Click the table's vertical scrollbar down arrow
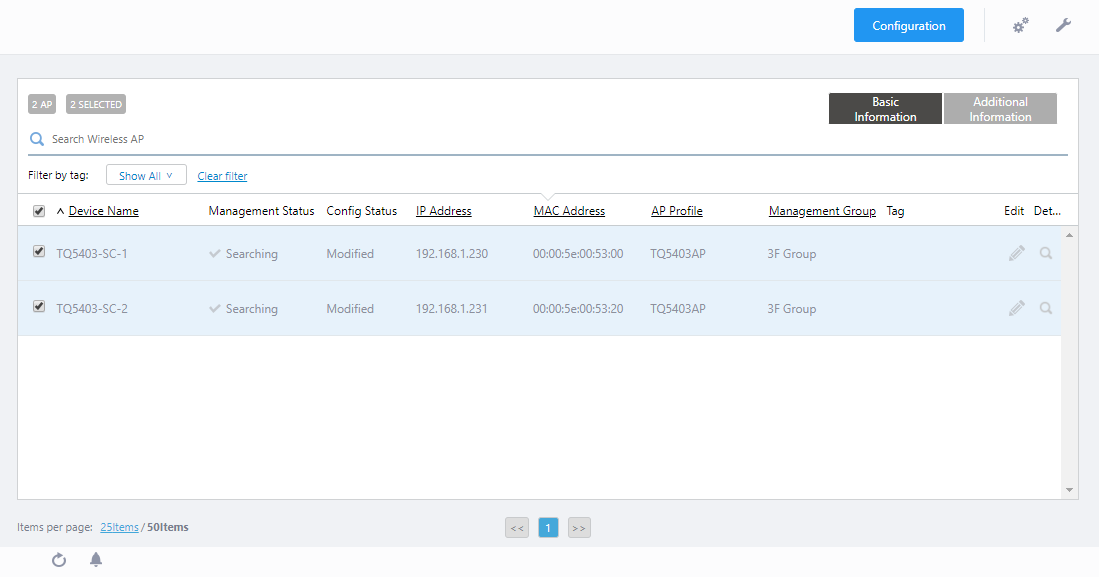This screenshot has height=577, width=1099. coord(1069,490)
